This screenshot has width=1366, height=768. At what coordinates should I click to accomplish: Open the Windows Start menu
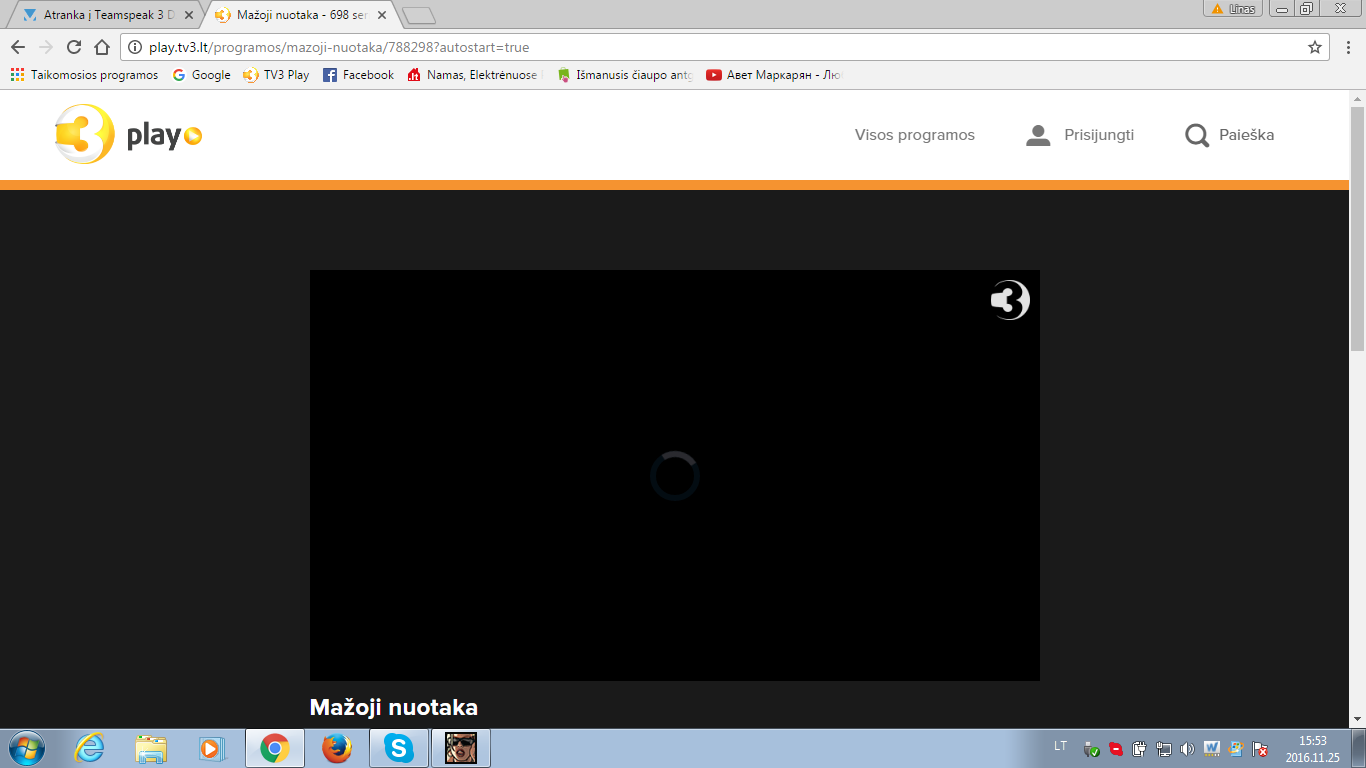pyautogui.click(x=25, y=748)
